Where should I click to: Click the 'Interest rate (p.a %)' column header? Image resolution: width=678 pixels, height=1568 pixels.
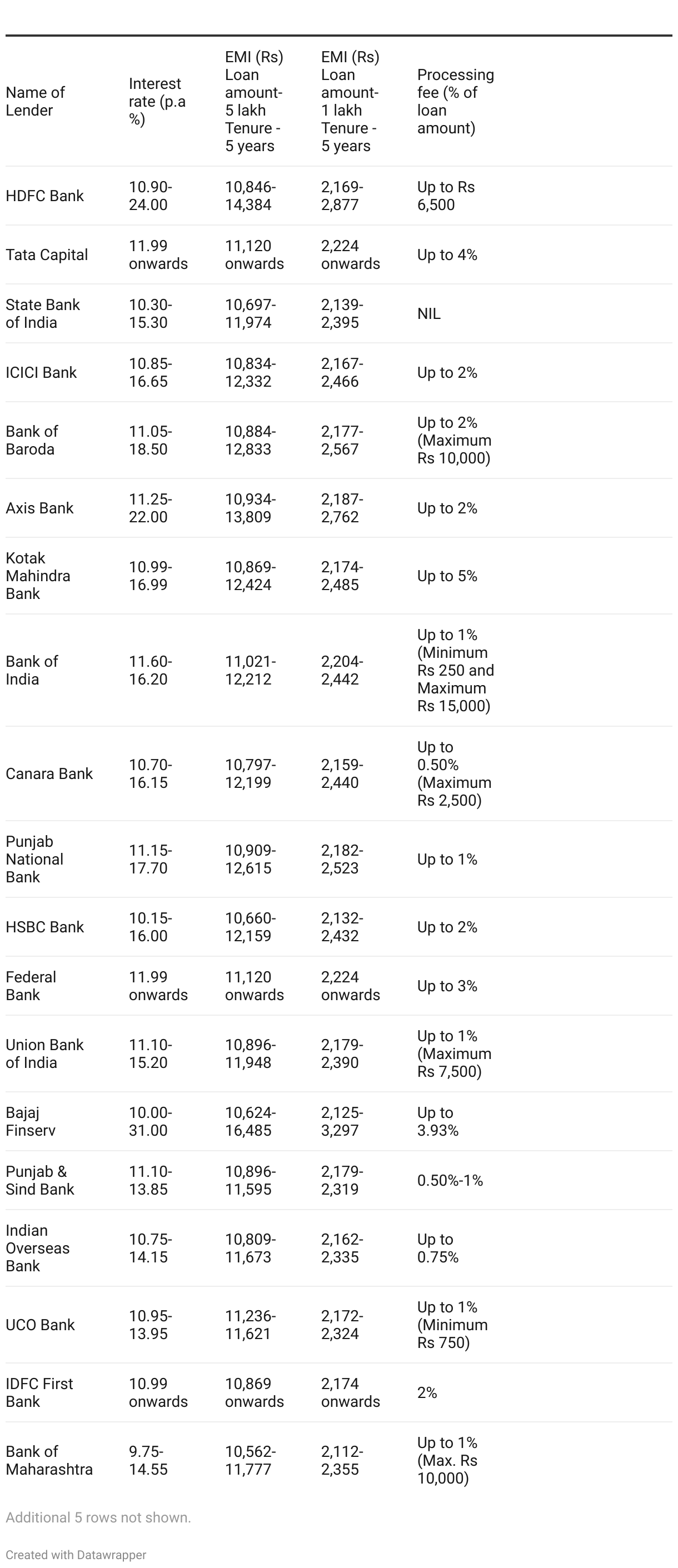click(156, 101)
